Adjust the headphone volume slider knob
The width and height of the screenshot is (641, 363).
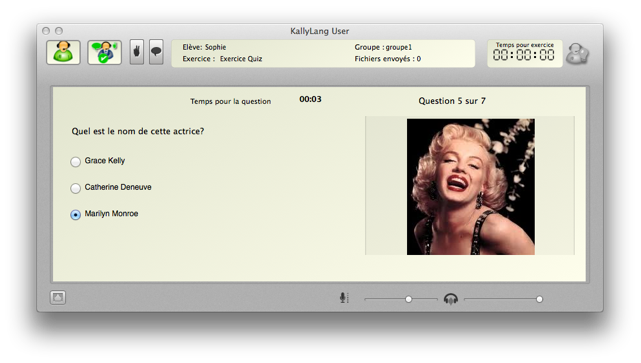point(539,299)
